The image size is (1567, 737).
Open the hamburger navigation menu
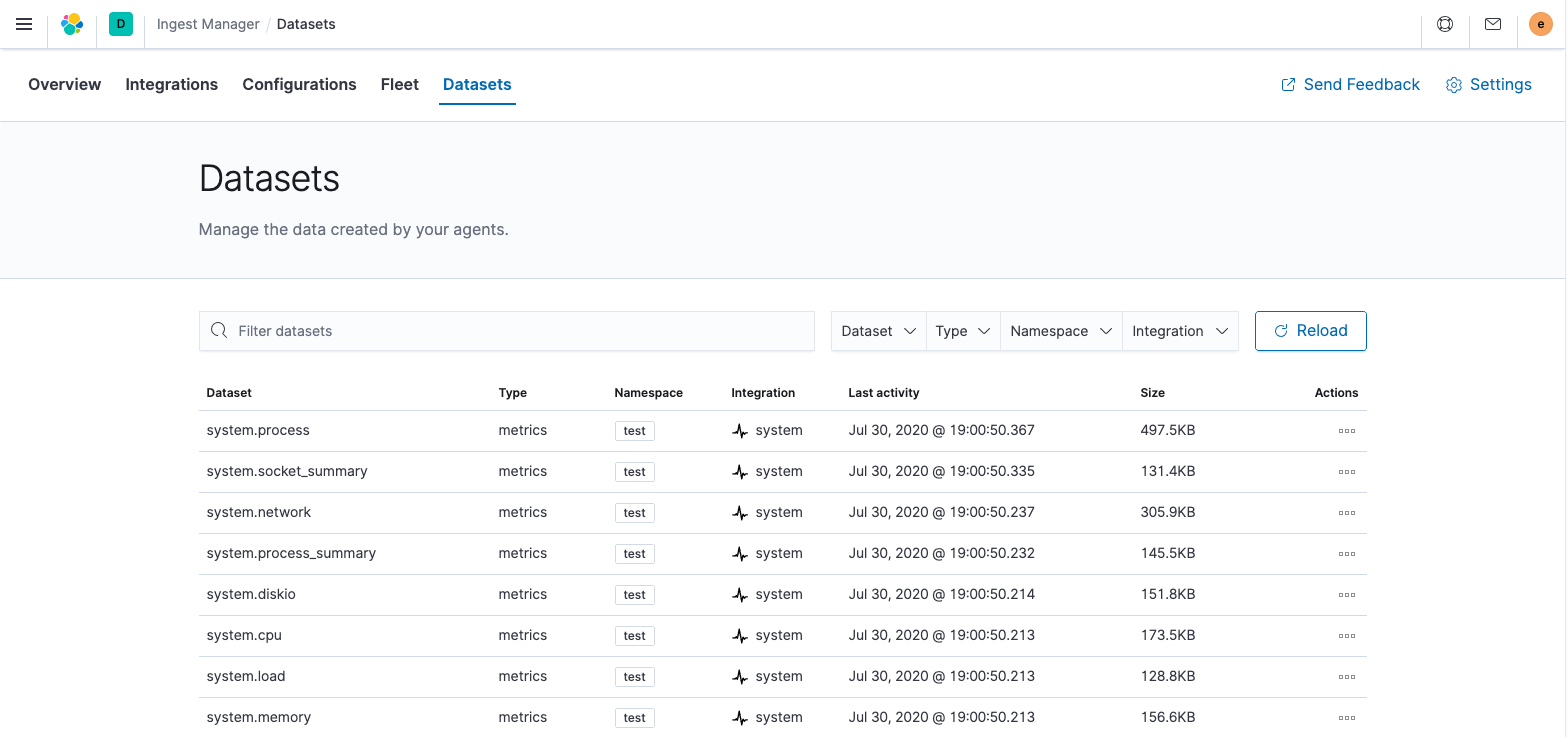(x=24, y=24)
